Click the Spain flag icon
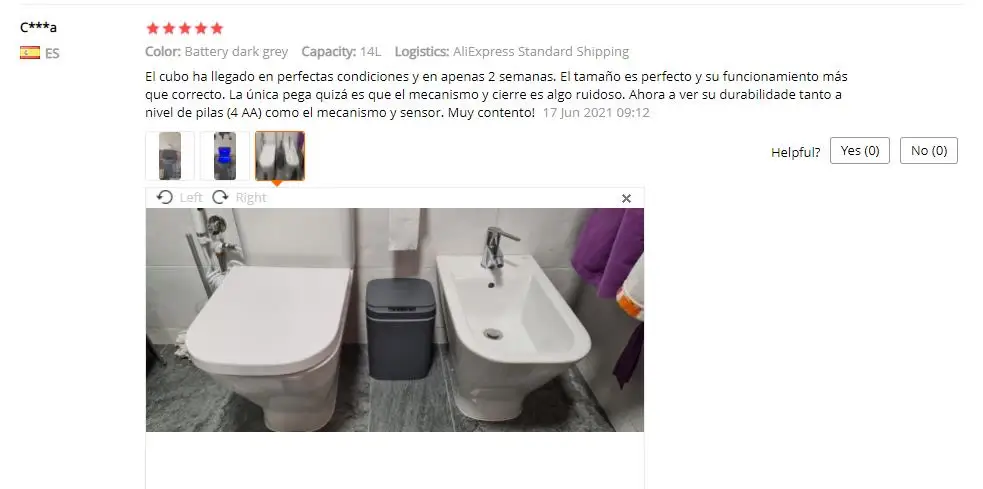 (29, 53)
